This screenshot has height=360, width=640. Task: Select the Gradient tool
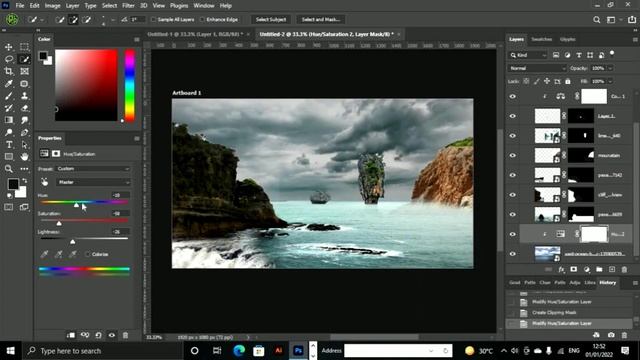[9, 120]
